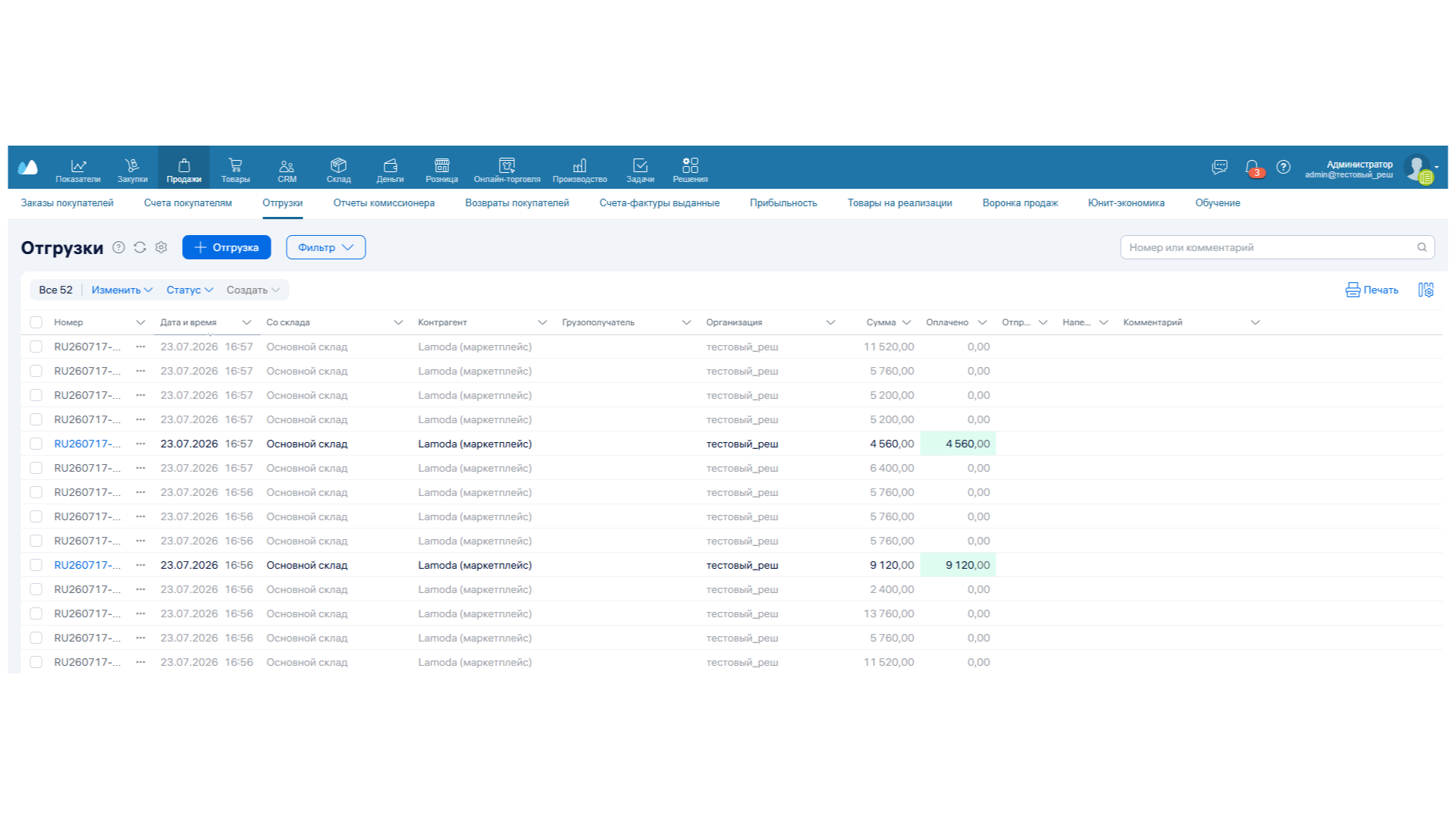Open the Статус dropdown menu

click(190, 290)
